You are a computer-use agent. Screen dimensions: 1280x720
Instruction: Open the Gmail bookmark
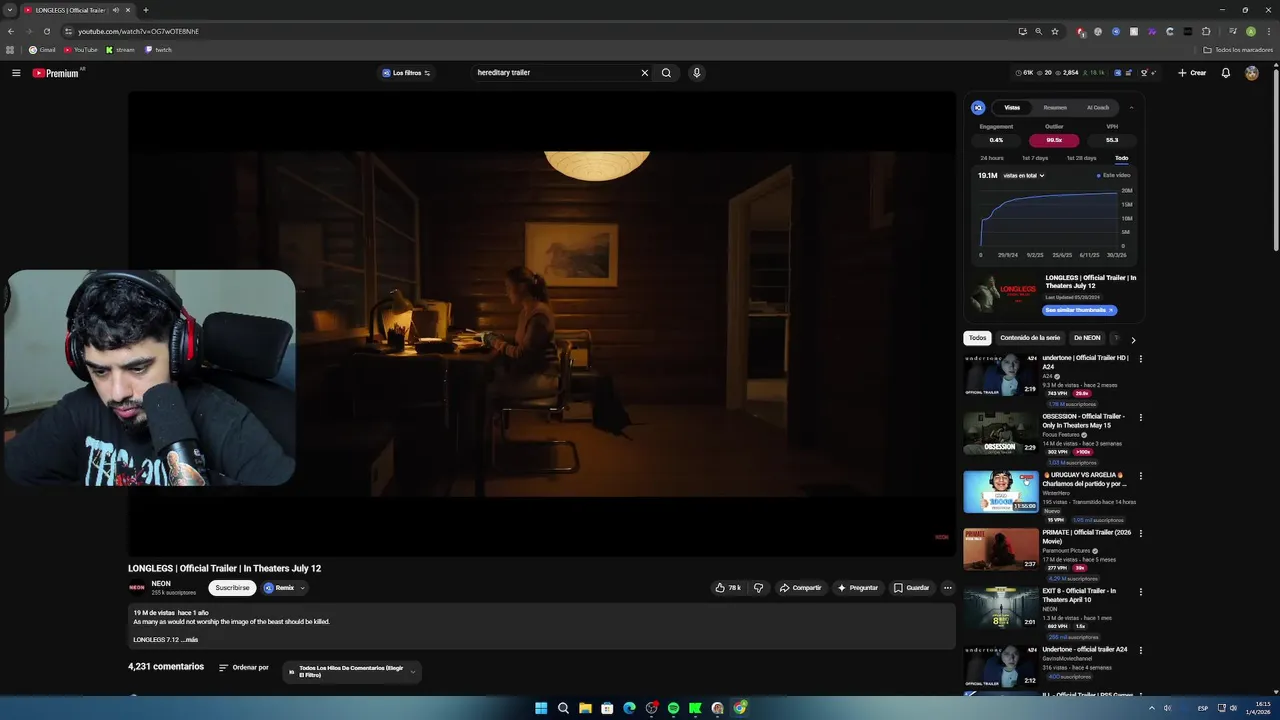(42, 50)
